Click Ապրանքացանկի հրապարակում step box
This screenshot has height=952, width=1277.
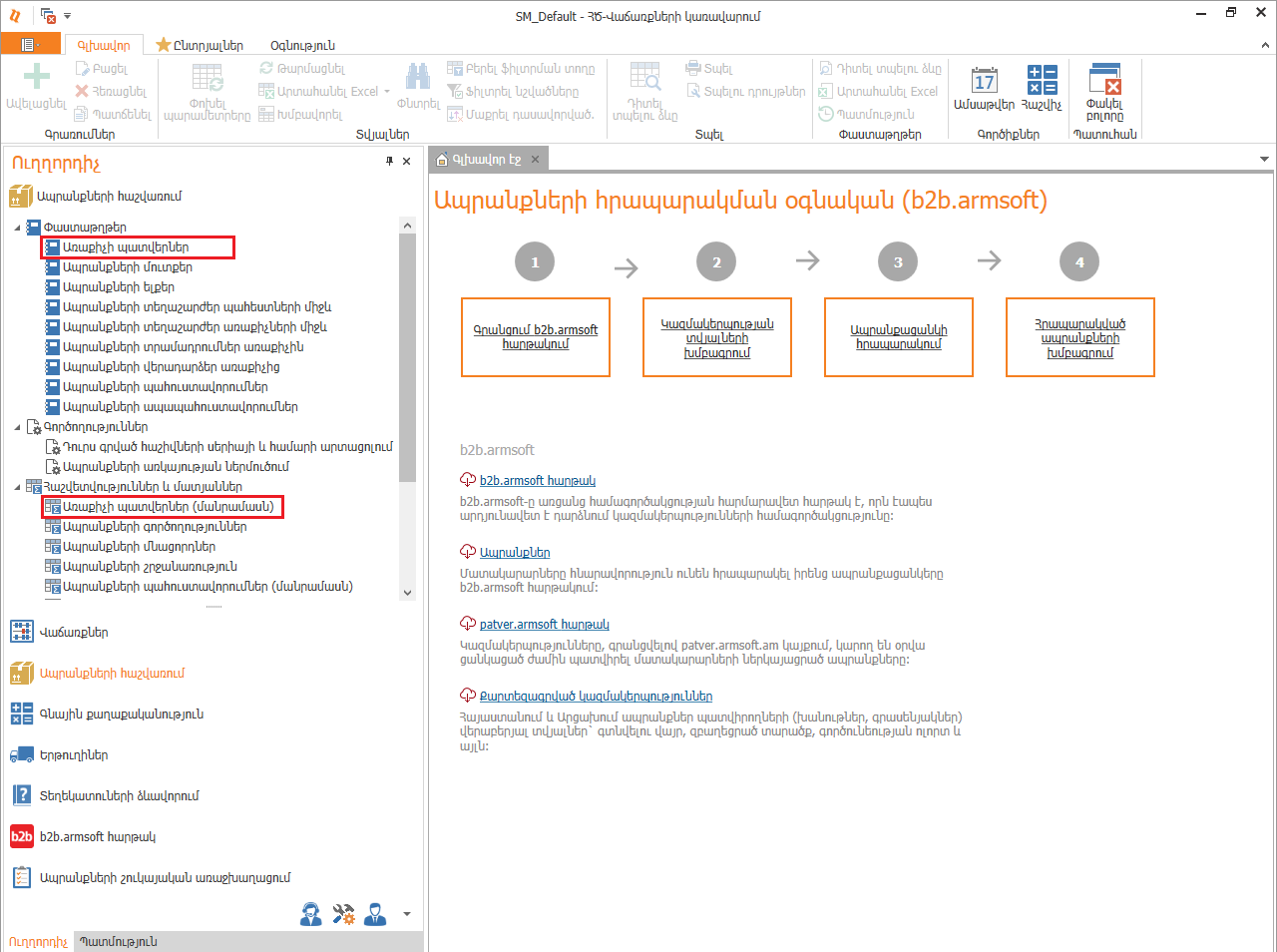pyautogui.click(x=899, y=337)
